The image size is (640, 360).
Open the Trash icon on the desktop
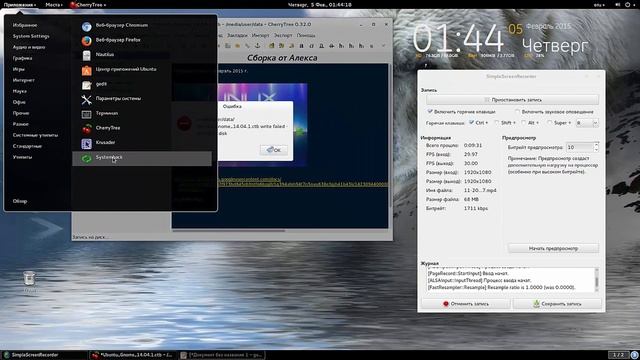coord(29,280)
